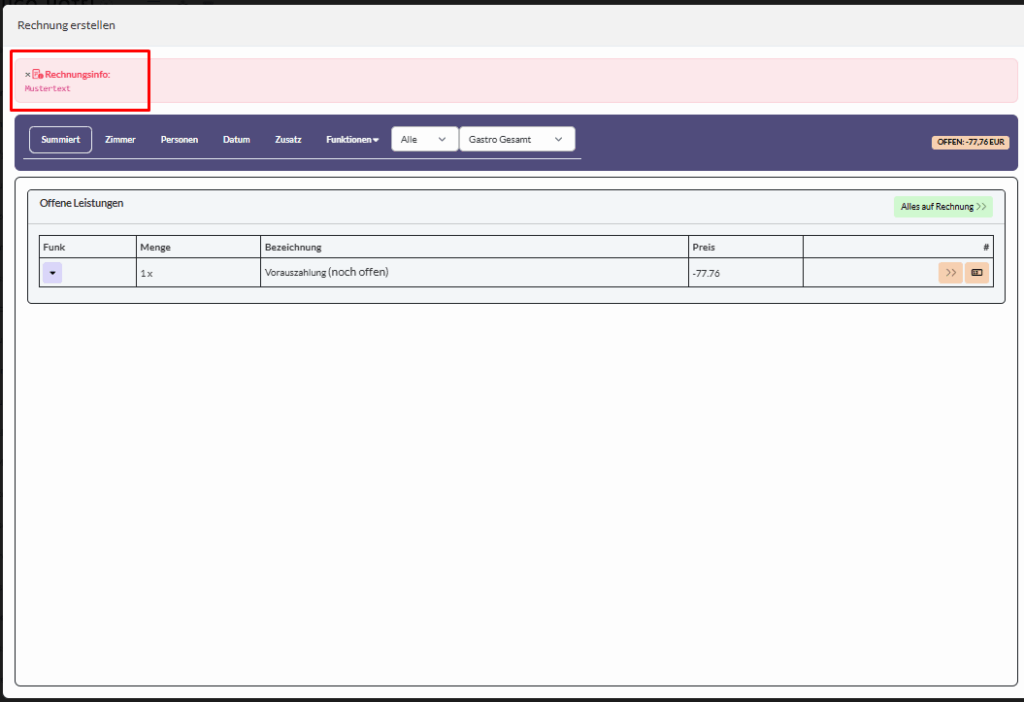Click the Mustertext invoice info text

point(48,89)
